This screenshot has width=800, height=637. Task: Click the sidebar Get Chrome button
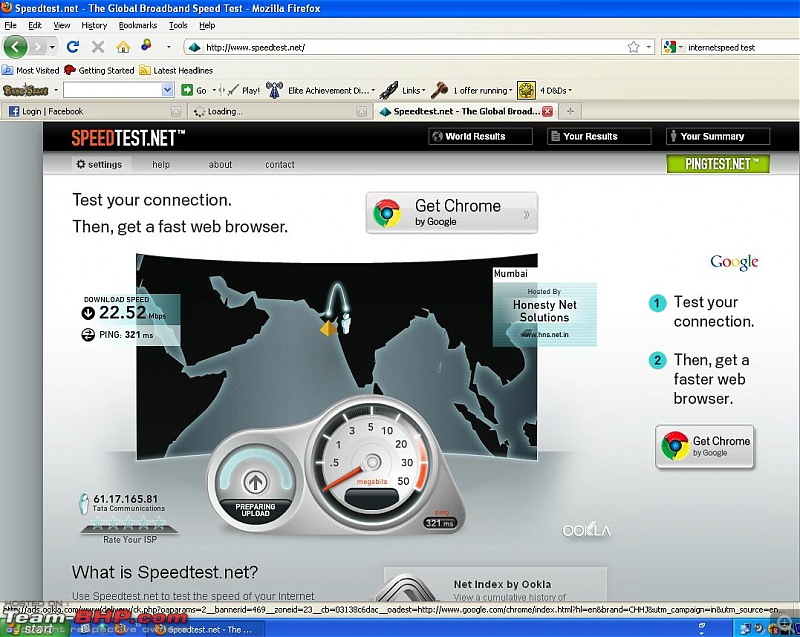click(x=705, y=446)
